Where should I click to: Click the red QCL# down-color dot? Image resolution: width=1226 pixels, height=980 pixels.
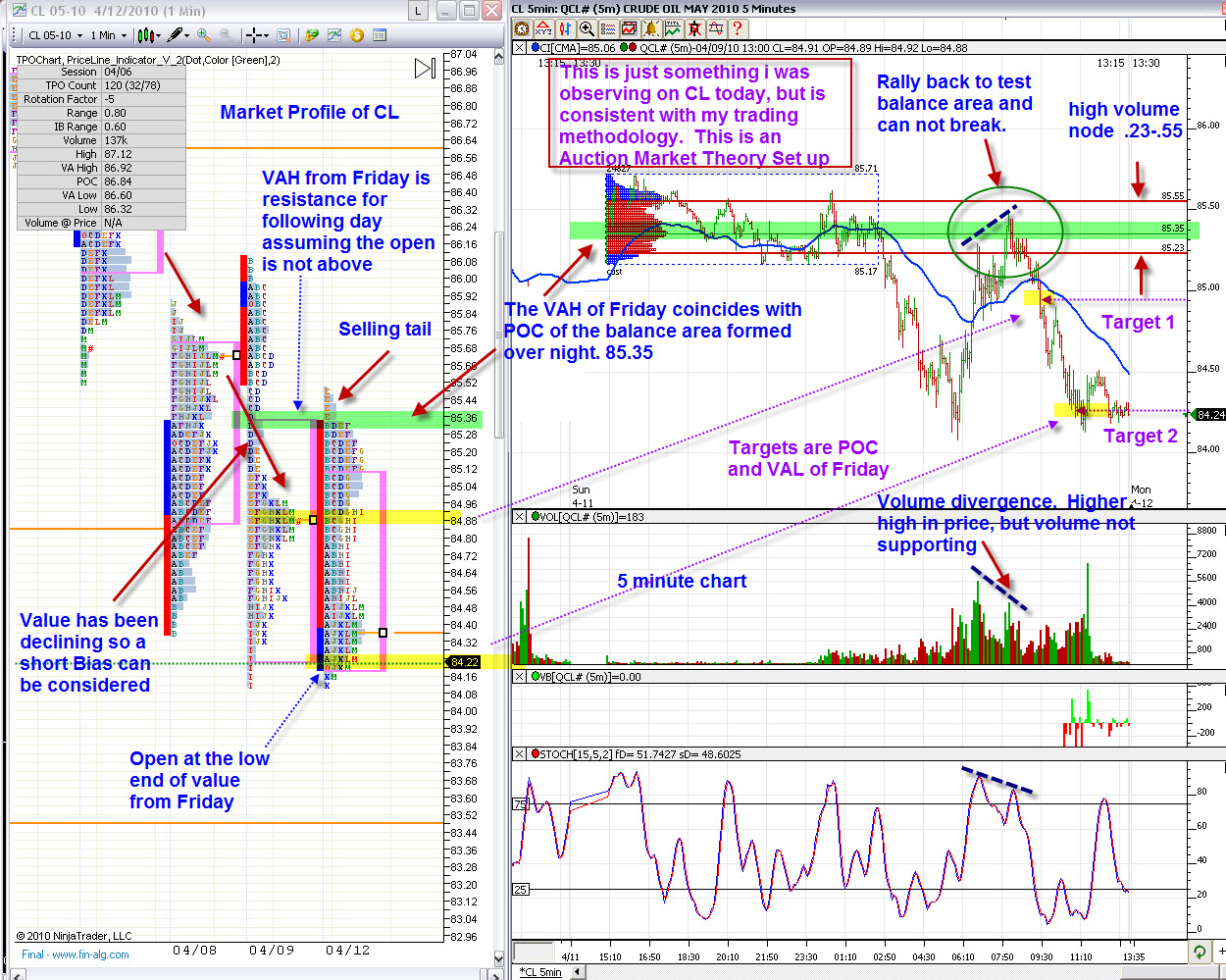coord(633,47)
